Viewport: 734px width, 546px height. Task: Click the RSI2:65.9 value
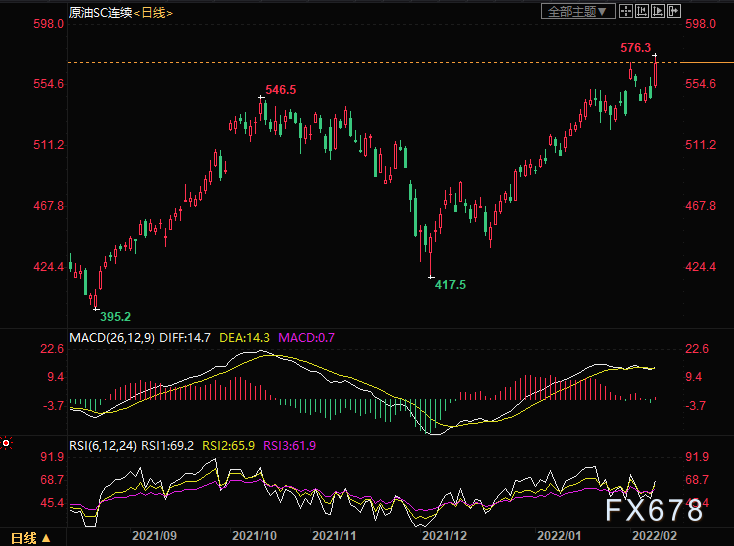(228, 445)
